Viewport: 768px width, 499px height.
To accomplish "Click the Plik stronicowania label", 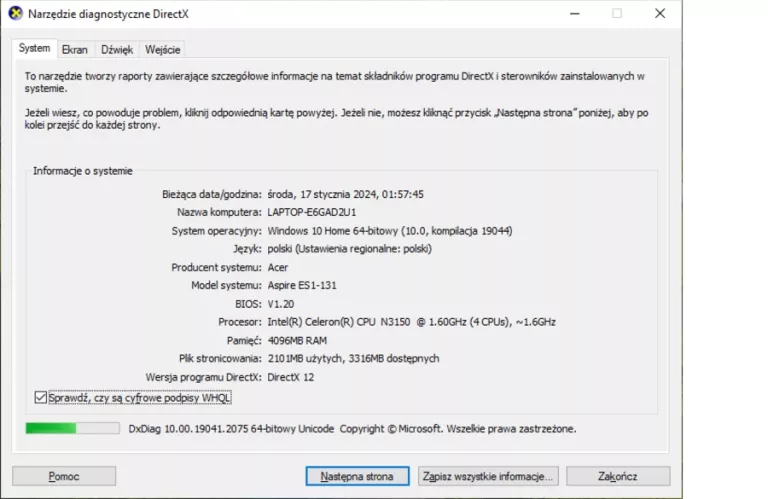I will pyautogui.click(x=220, y=358).
